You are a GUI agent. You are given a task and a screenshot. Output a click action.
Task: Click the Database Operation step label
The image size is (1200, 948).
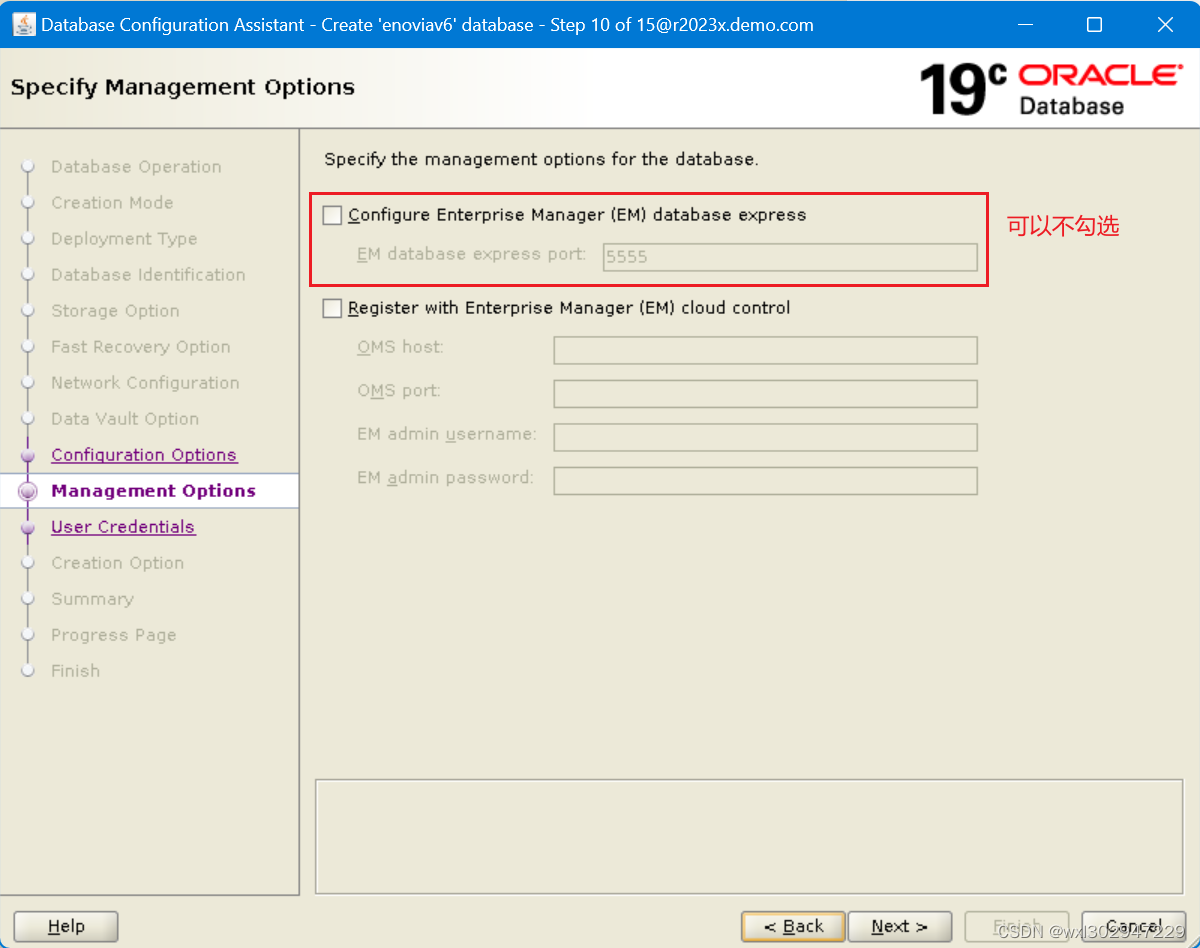tap(136, 167)
